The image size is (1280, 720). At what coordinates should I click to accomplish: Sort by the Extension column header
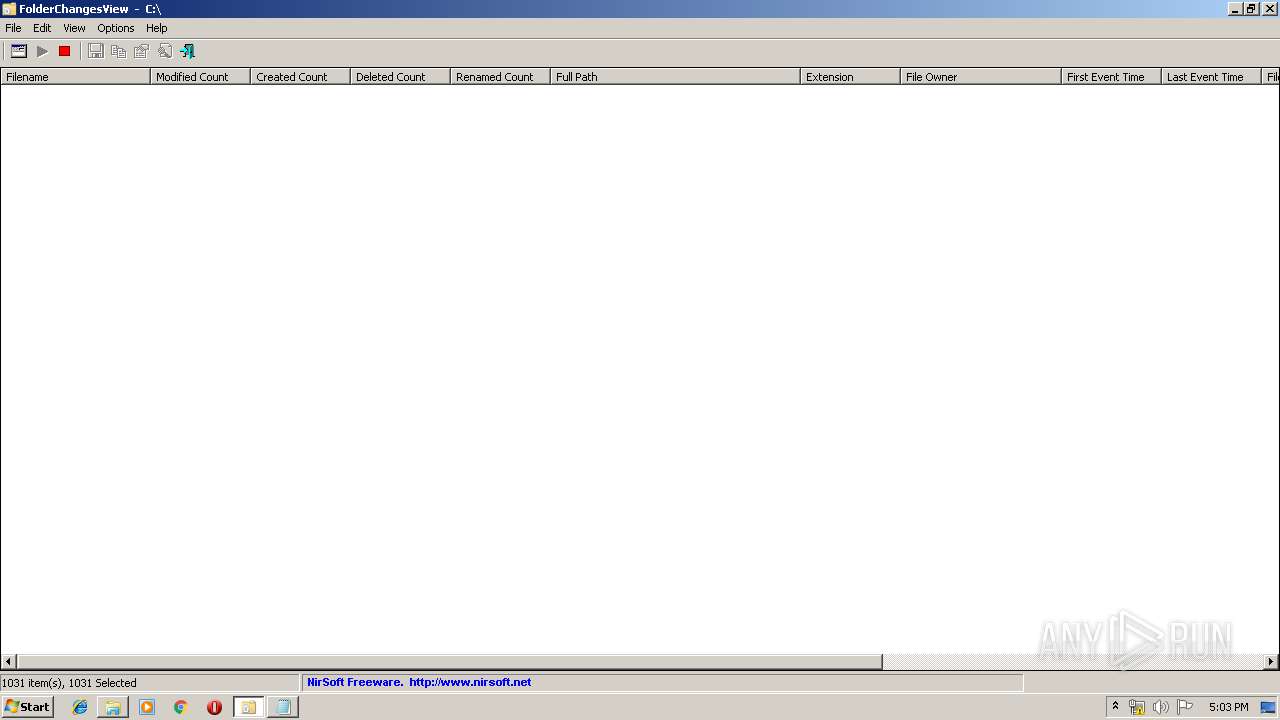[850, 76]
